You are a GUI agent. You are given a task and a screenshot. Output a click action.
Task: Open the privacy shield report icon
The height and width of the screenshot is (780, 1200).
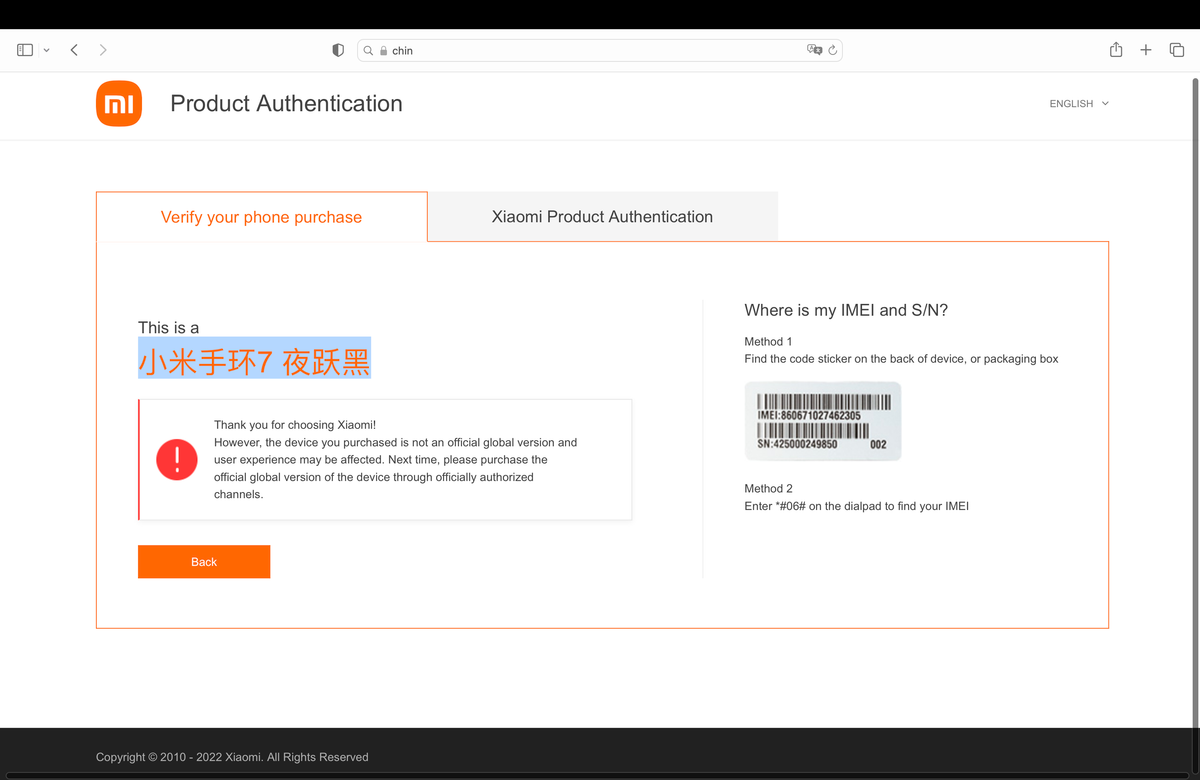tap(338, 50)
